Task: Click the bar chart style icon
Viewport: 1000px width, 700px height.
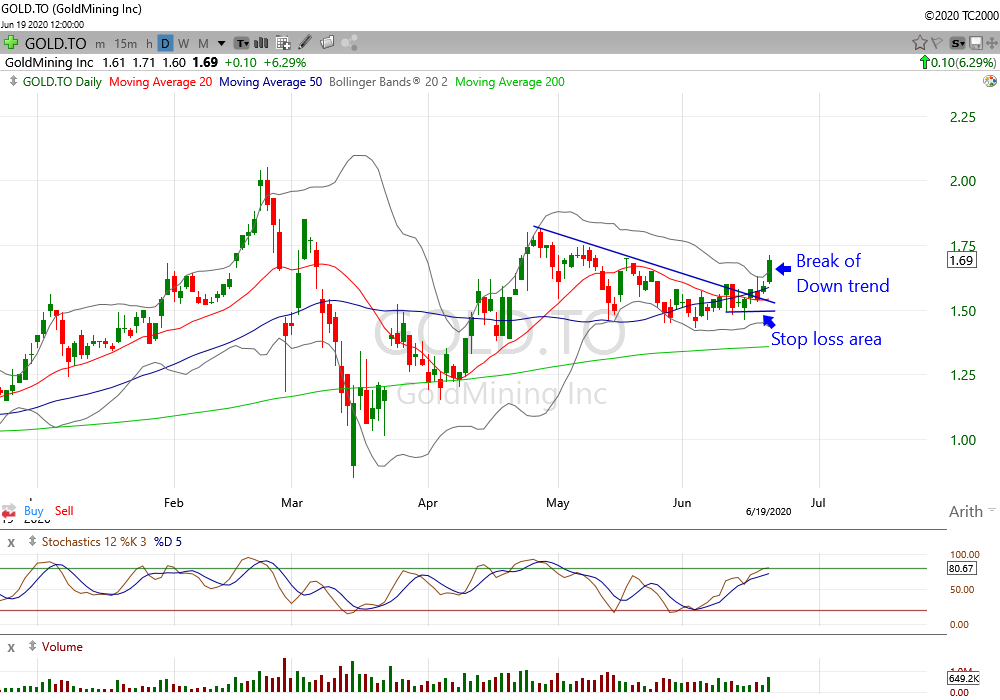Action: coord(261,43)
